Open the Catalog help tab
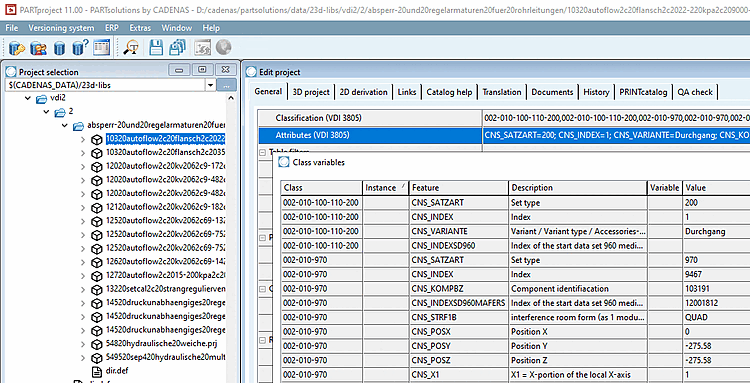Screen dimensions: 750x383 click(450, 92)
